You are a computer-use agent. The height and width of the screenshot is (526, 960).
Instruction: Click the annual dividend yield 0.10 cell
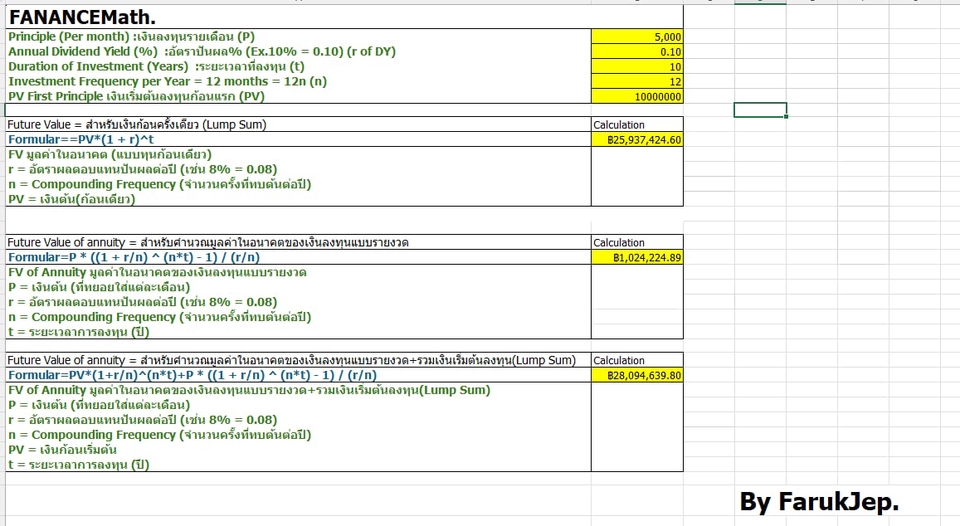637,52
